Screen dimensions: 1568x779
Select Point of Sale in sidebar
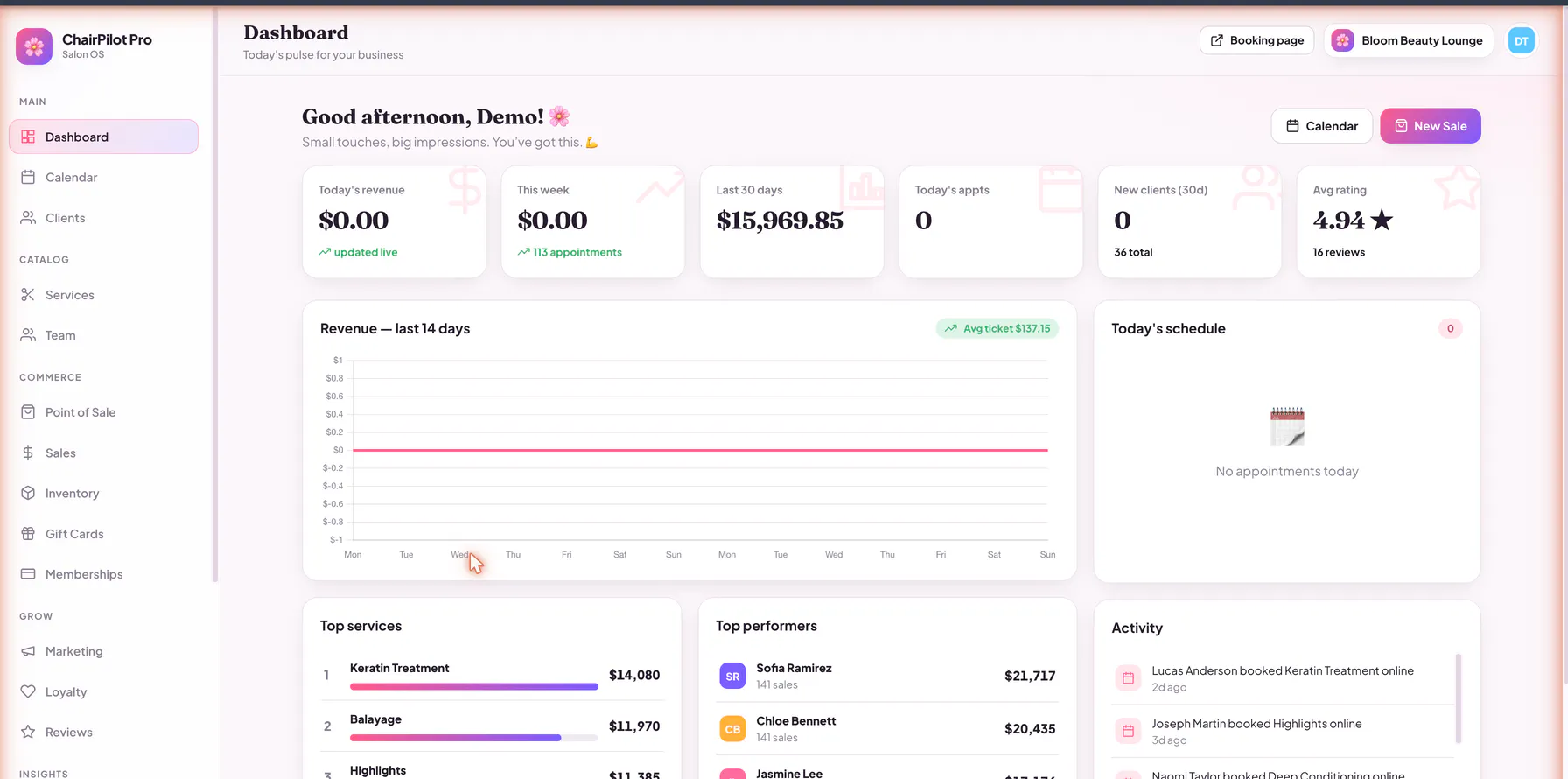pyautogui.click(x=103, y=412)
